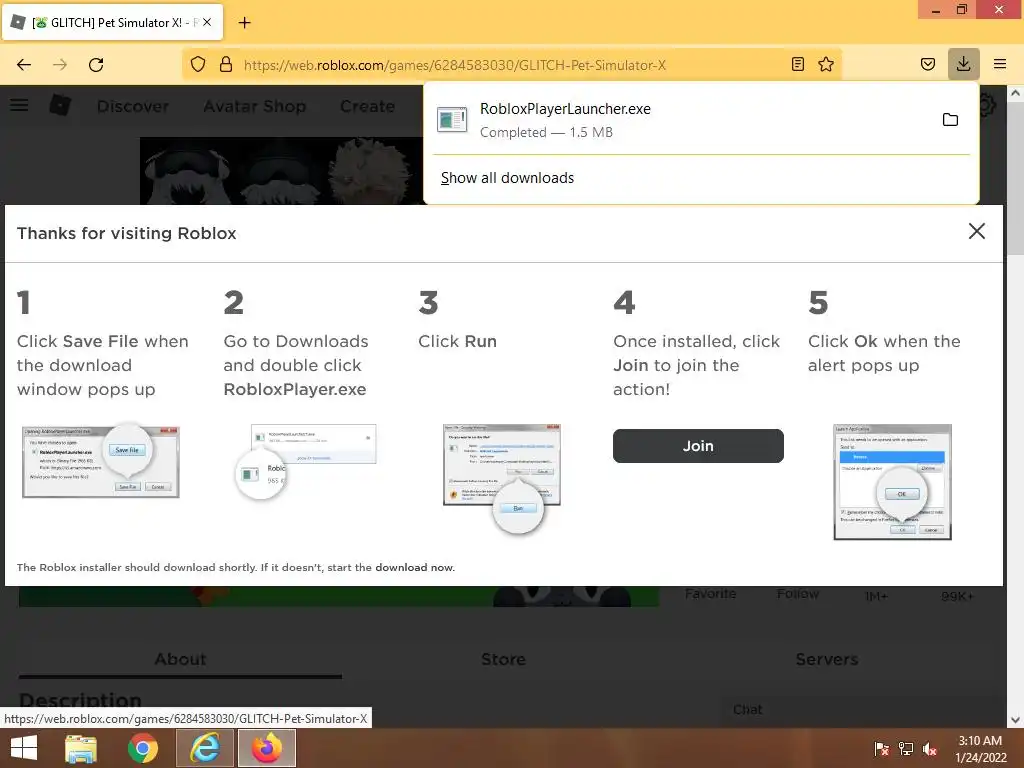Open Roblox settings gear icon
Screen dimensions: 1024x768
pos(987,105)
